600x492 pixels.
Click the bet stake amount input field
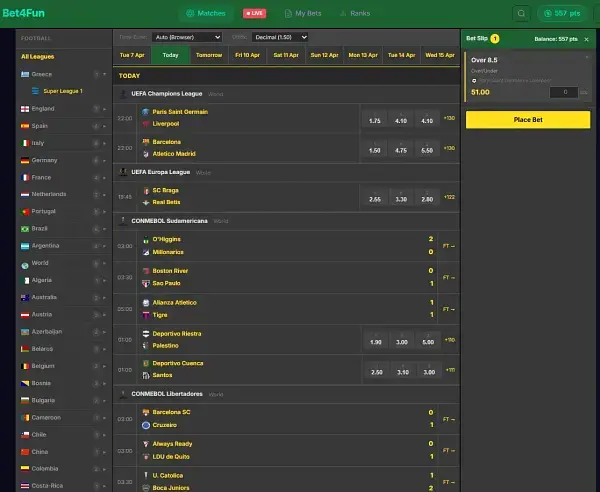tap(564, 92)
